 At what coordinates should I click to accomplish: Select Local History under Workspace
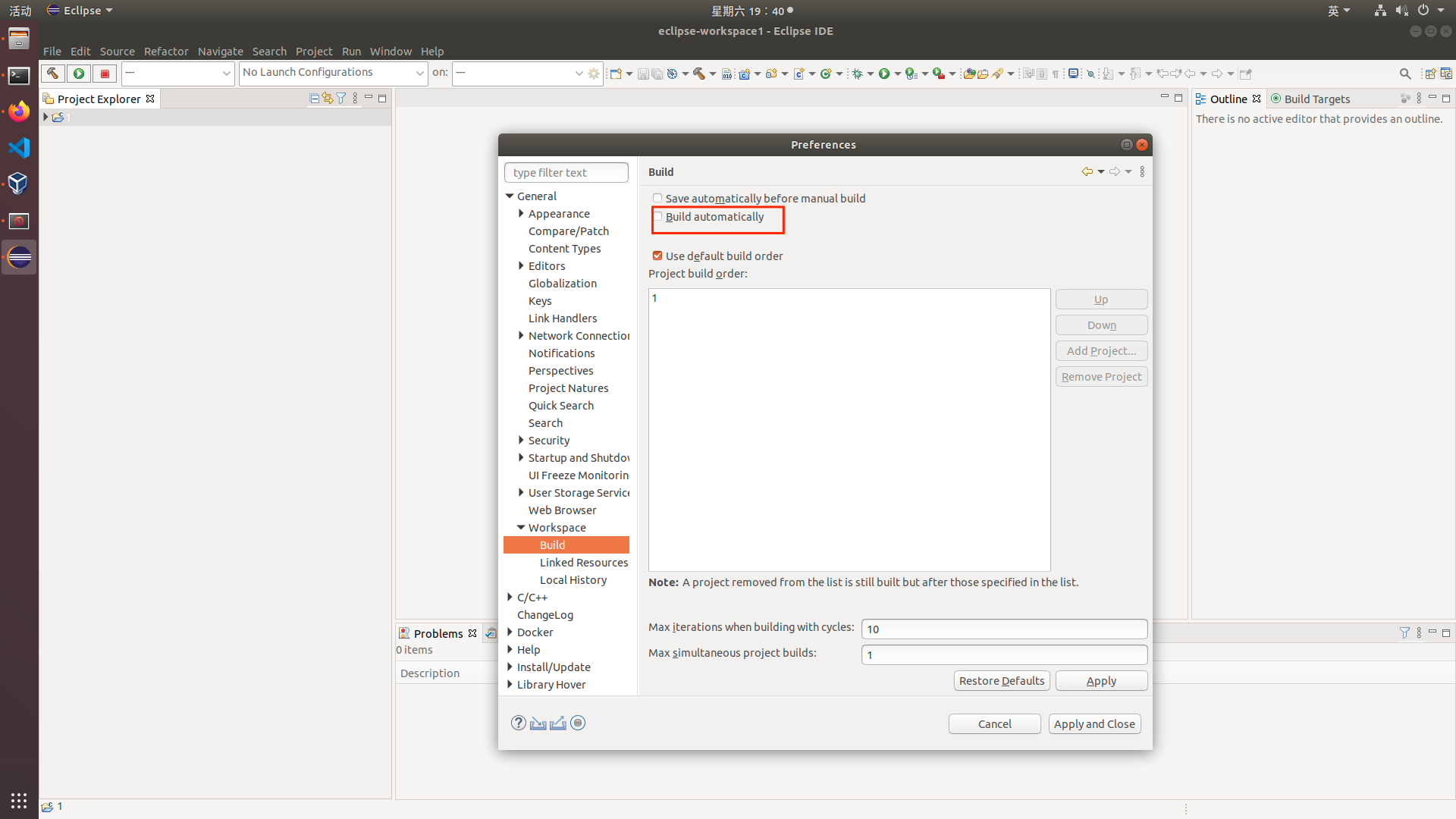[x=573, y=580]
